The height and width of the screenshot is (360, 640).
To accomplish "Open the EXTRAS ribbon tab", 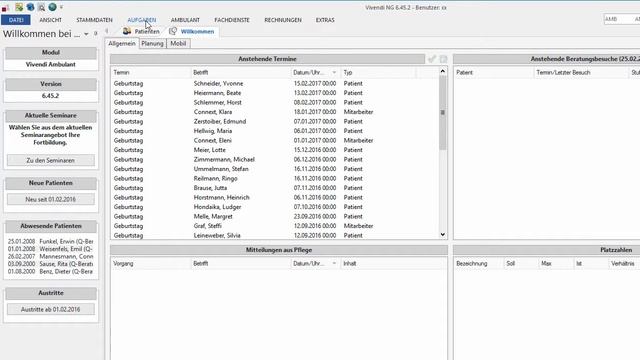I will coord(325,20).
